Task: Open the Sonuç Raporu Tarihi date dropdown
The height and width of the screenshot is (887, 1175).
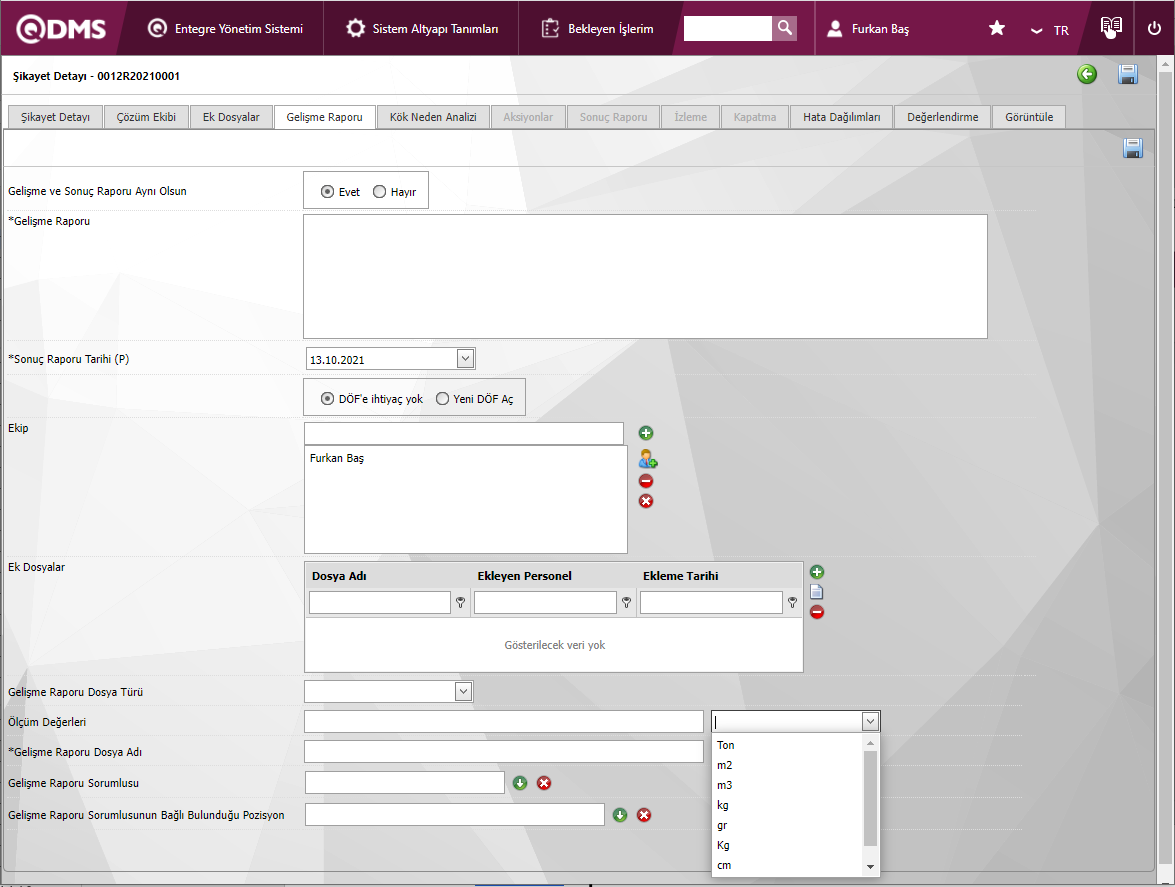Action: 465,359
